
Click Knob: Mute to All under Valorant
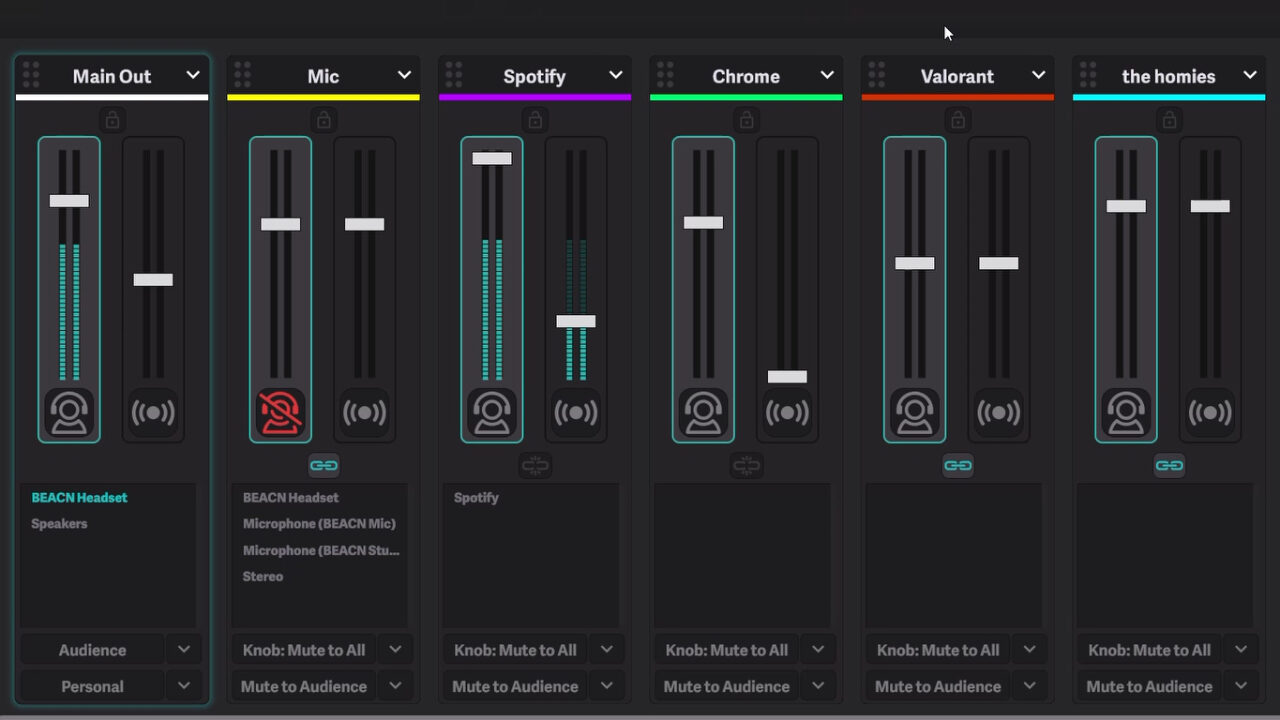[938, 650]
